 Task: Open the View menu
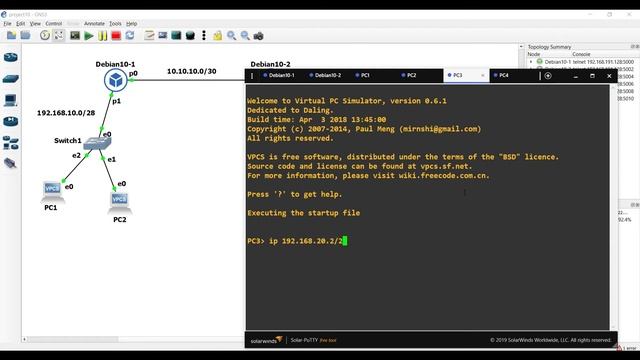coord(35,24)
